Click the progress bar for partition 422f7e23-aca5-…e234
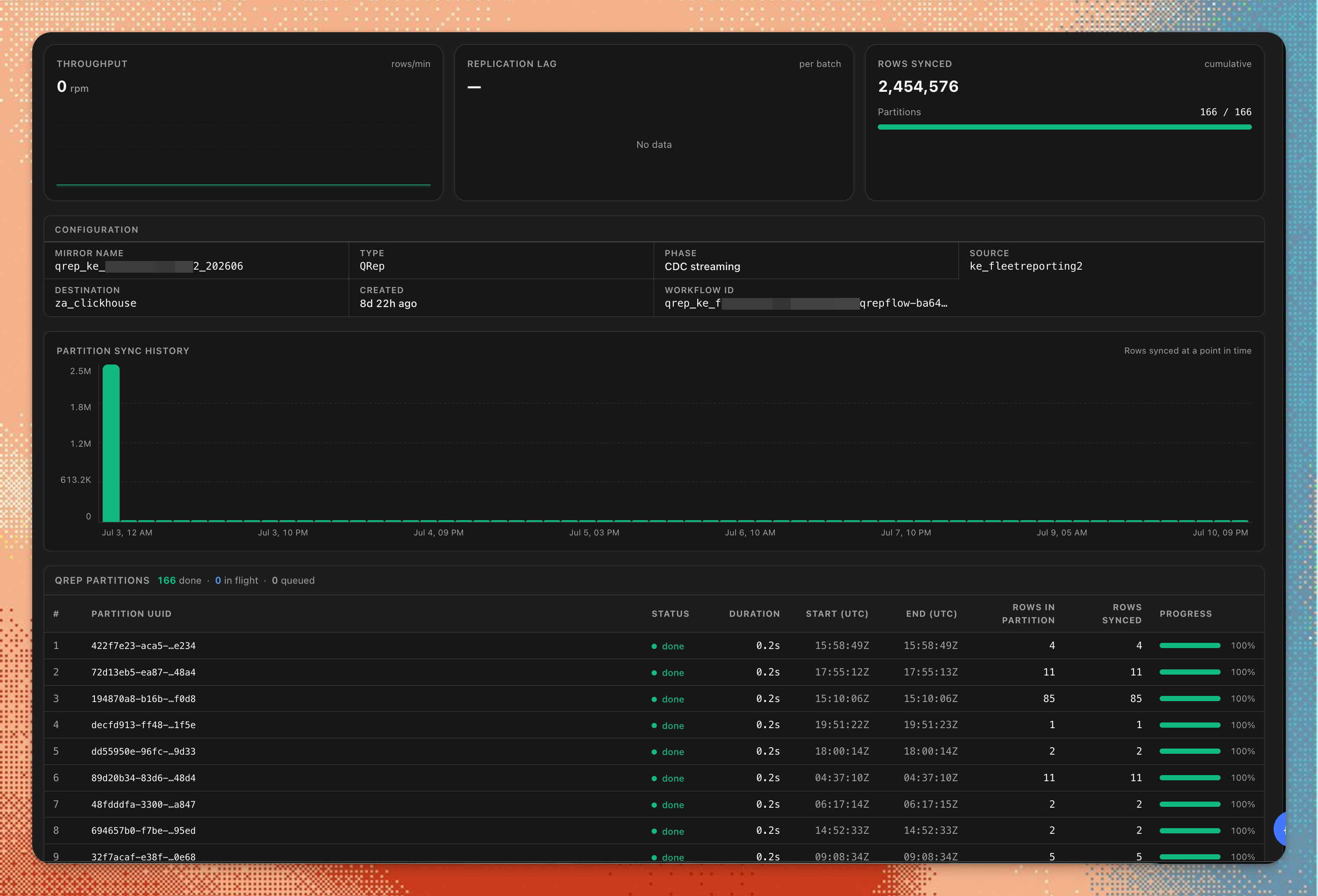 pyautogui.click(x=1189, y=645)
